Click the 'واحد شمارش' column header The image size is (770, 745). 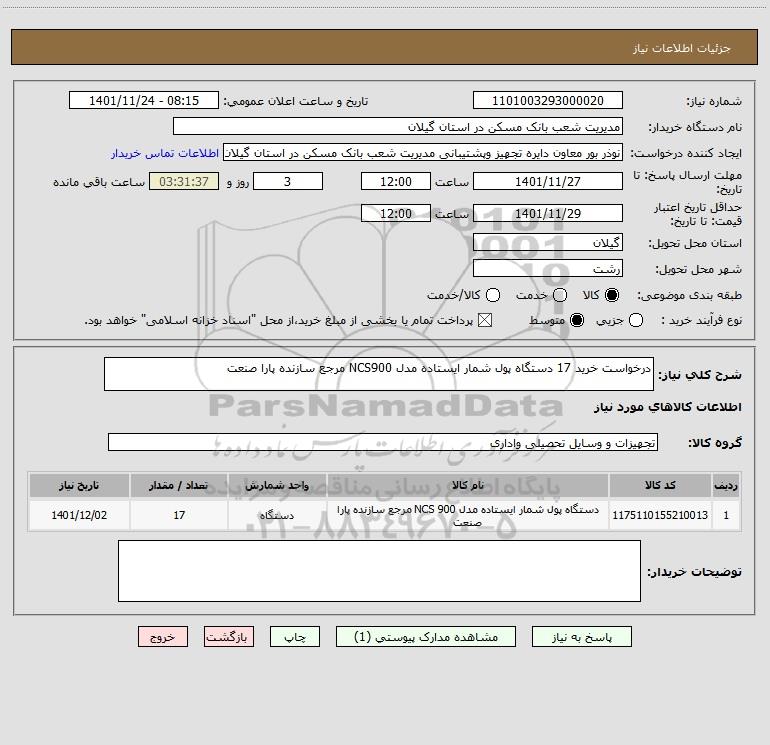(x=277, y=486)
